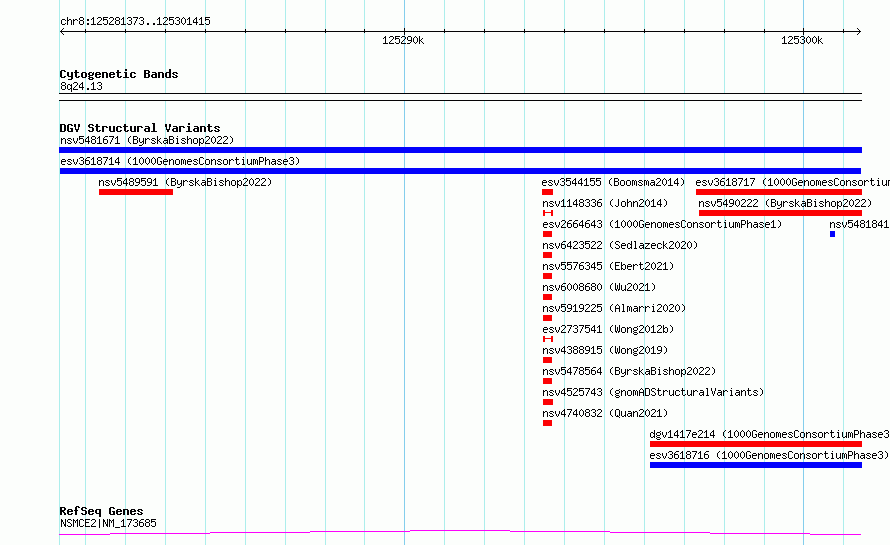Click the blue bar under esv3618714
This screenshot has height=545, width=890.
click(x=460, y=171)
